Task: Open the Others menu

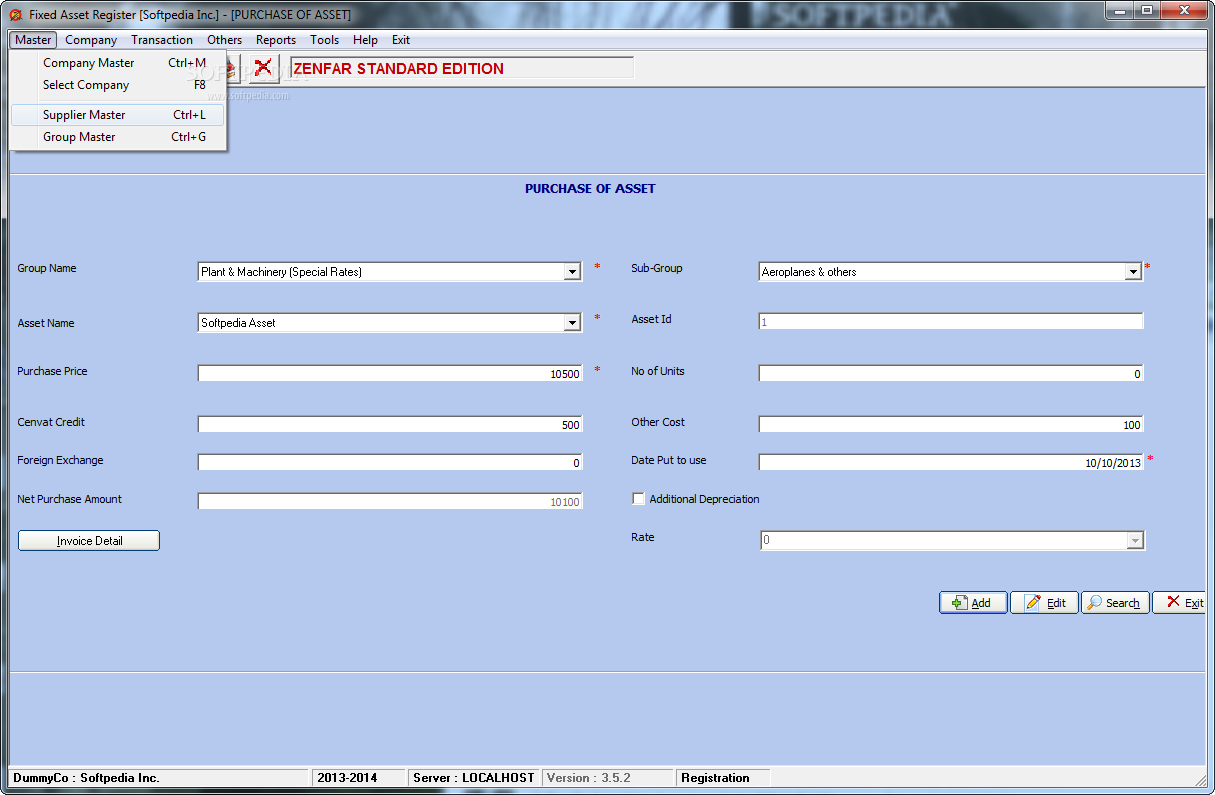Action: [x=225, y=40]
